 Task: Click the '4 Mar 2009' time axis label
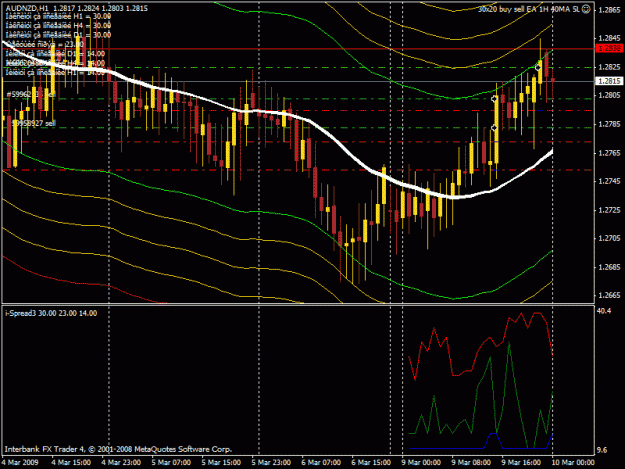coord(20,462)
